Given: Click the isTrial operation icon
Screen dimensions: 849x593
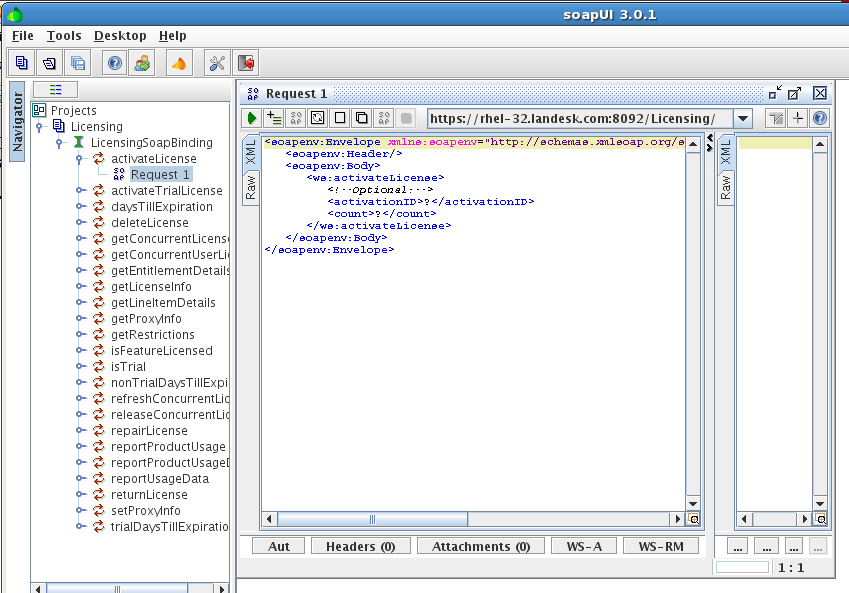Looking at the screenshot, I should [99, 367].
